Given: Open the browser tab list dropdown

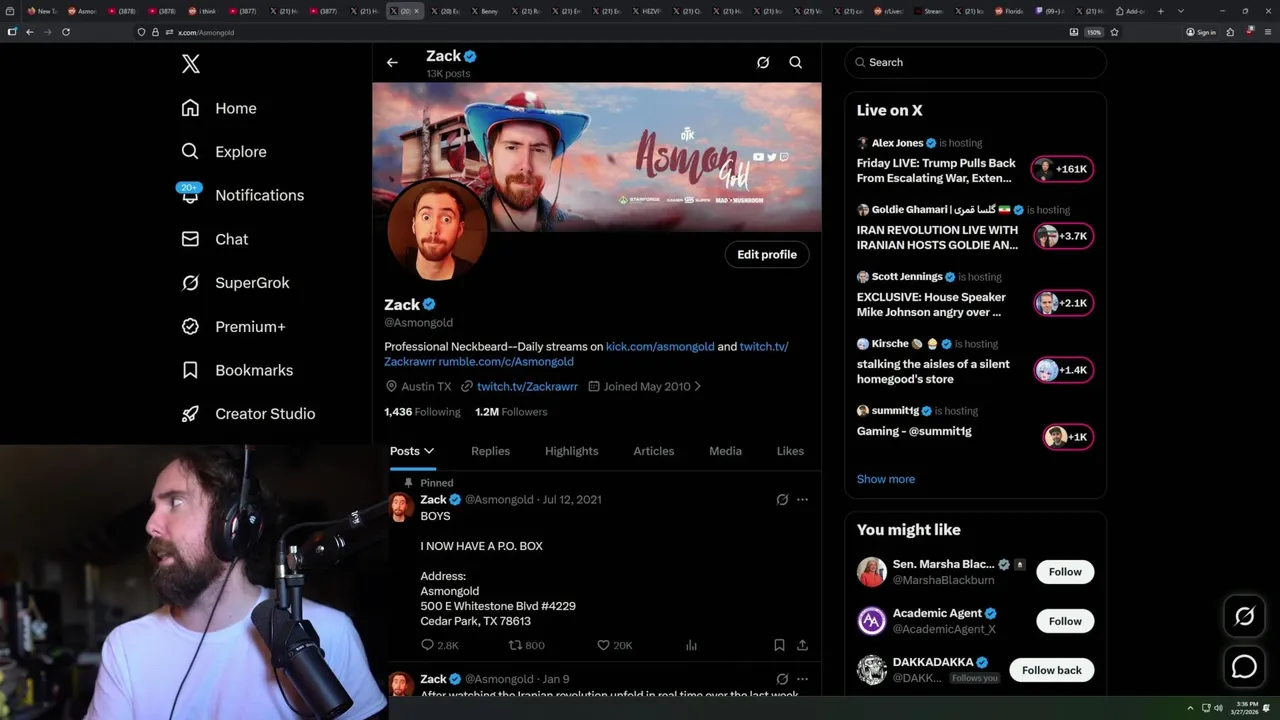Looking at the screenshot, I should [1181, 11].
